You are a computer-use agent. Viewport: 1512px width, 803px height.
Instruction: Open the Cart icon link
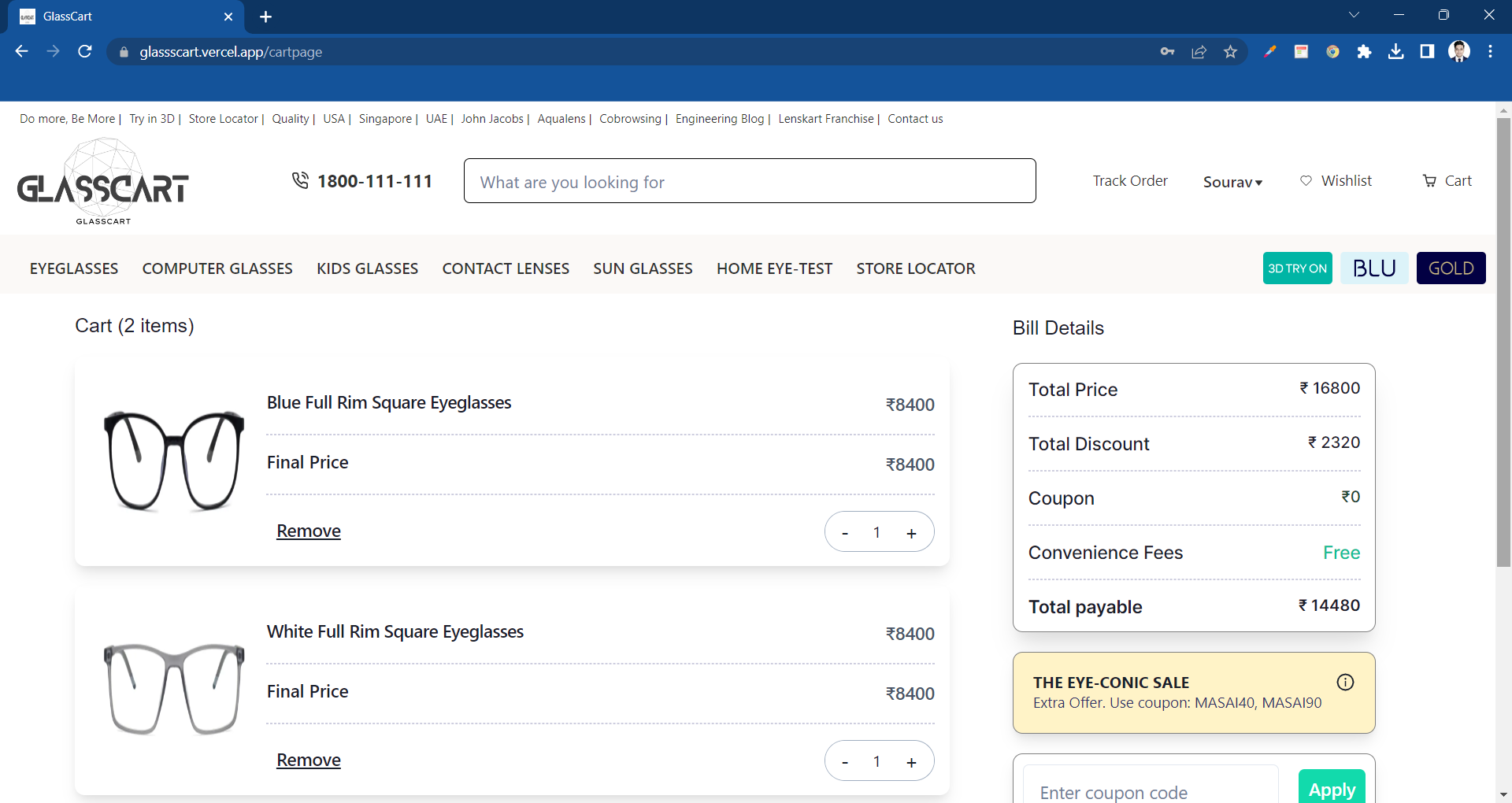(x=1447, y=180)
